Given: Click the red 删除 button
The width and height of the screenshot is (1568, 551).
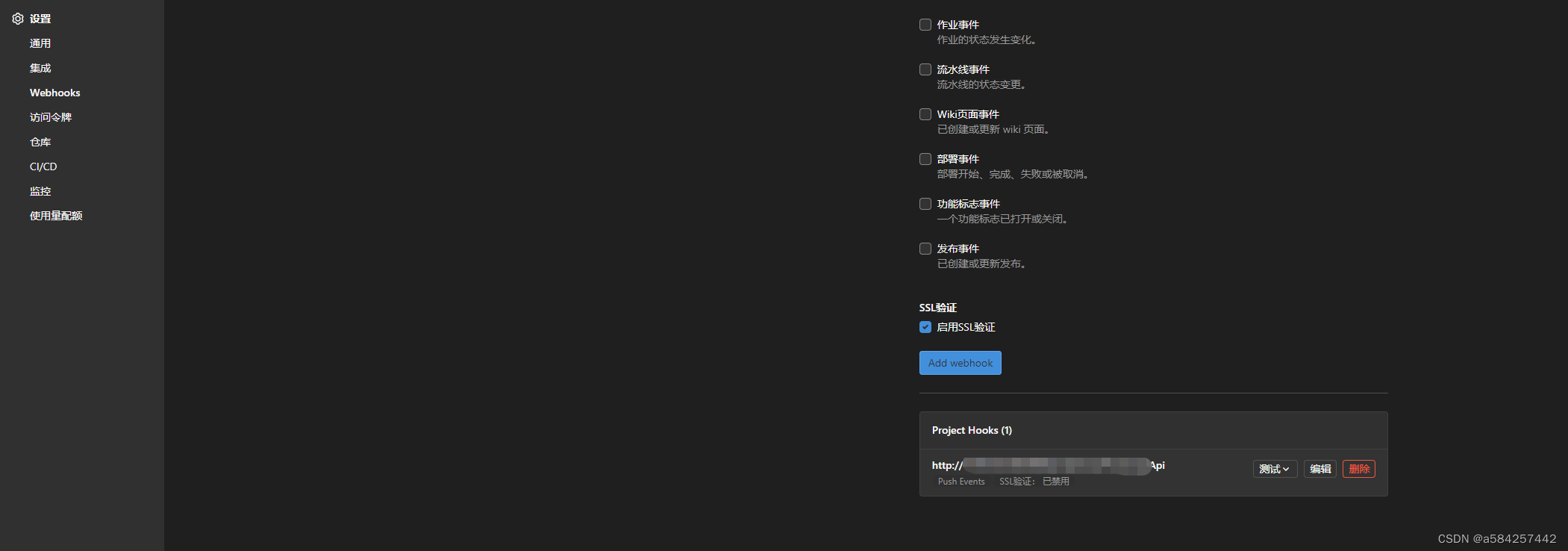Looking at the screenshot, I should [x=1359, y=469].
